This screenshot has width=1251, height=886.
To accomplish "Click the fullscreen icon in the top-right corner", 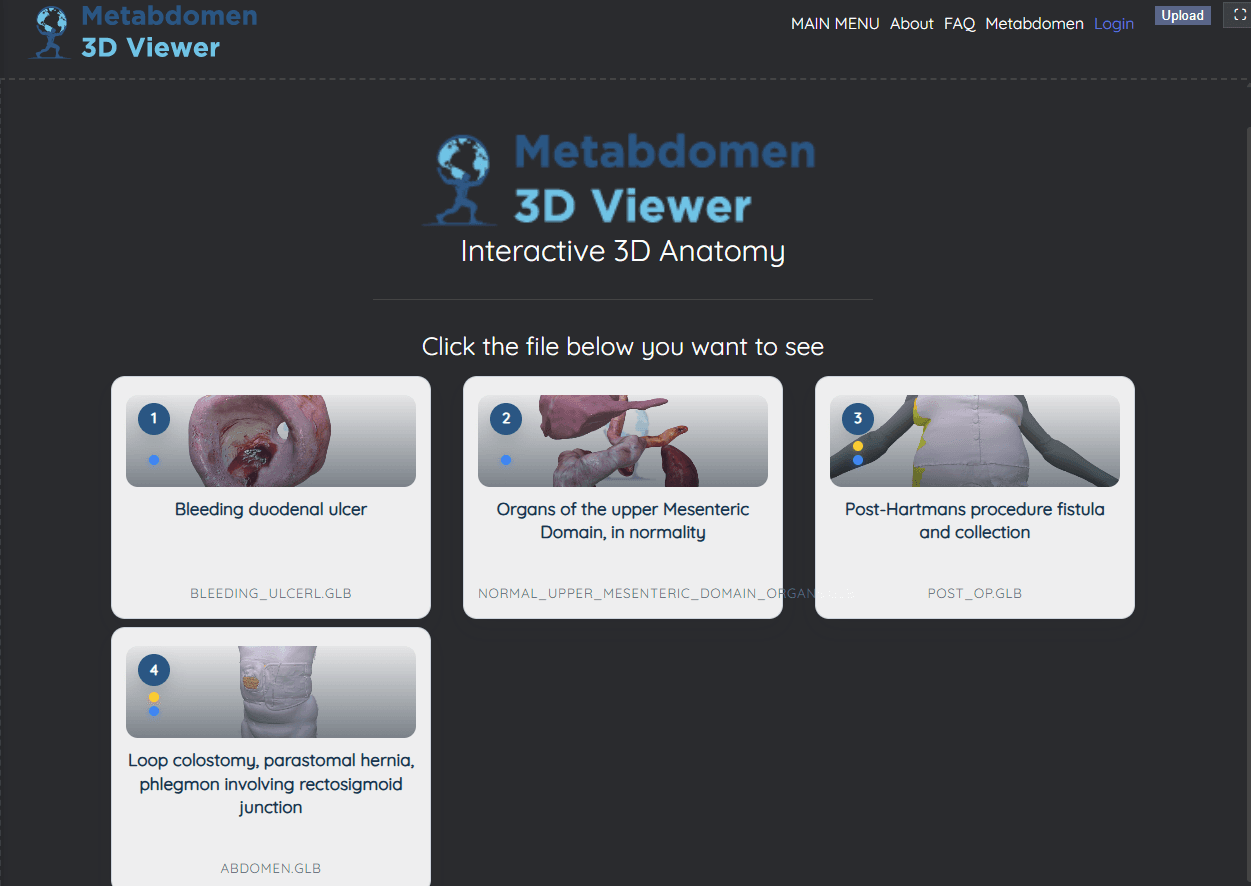I will 1239,15.
